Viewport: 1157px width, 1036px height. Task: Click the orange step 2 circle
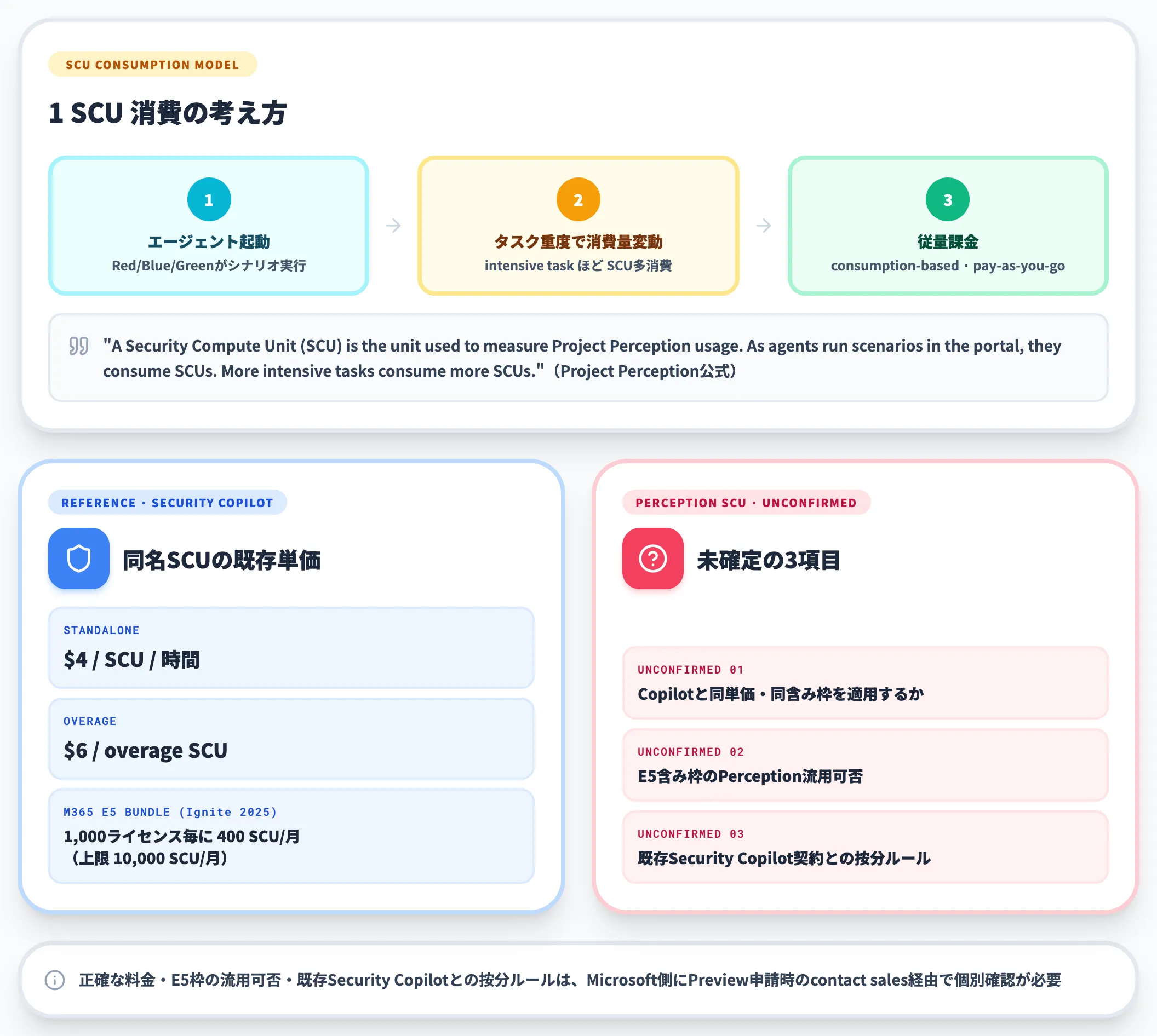click(x=578, y=200)
